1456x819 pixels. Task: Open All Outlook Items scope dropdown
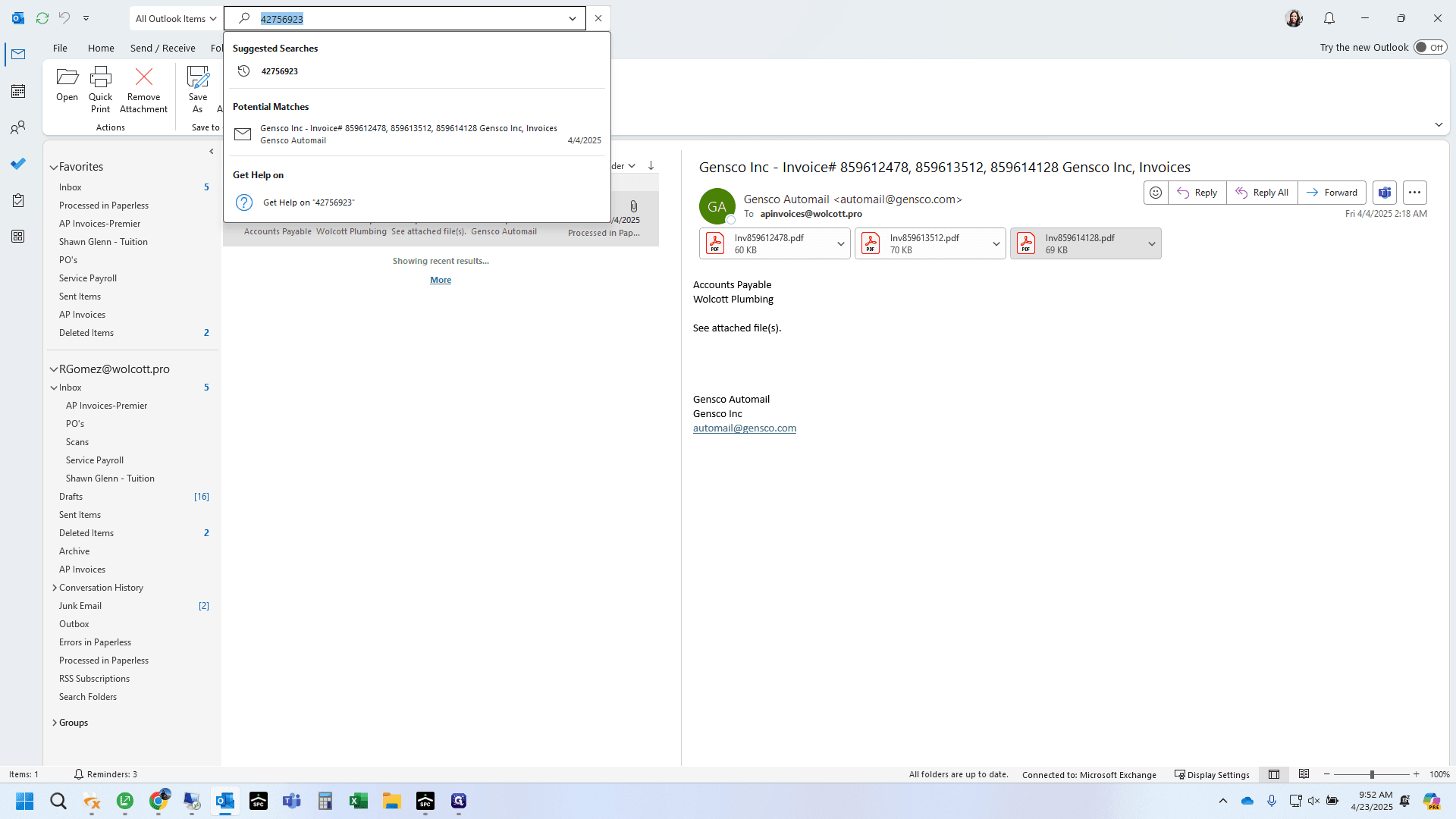pos(176,18)
